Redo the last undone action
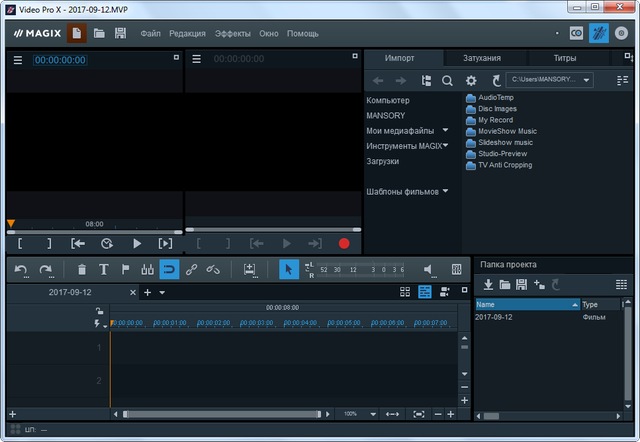Screen dimensions: 640x442 45,270
